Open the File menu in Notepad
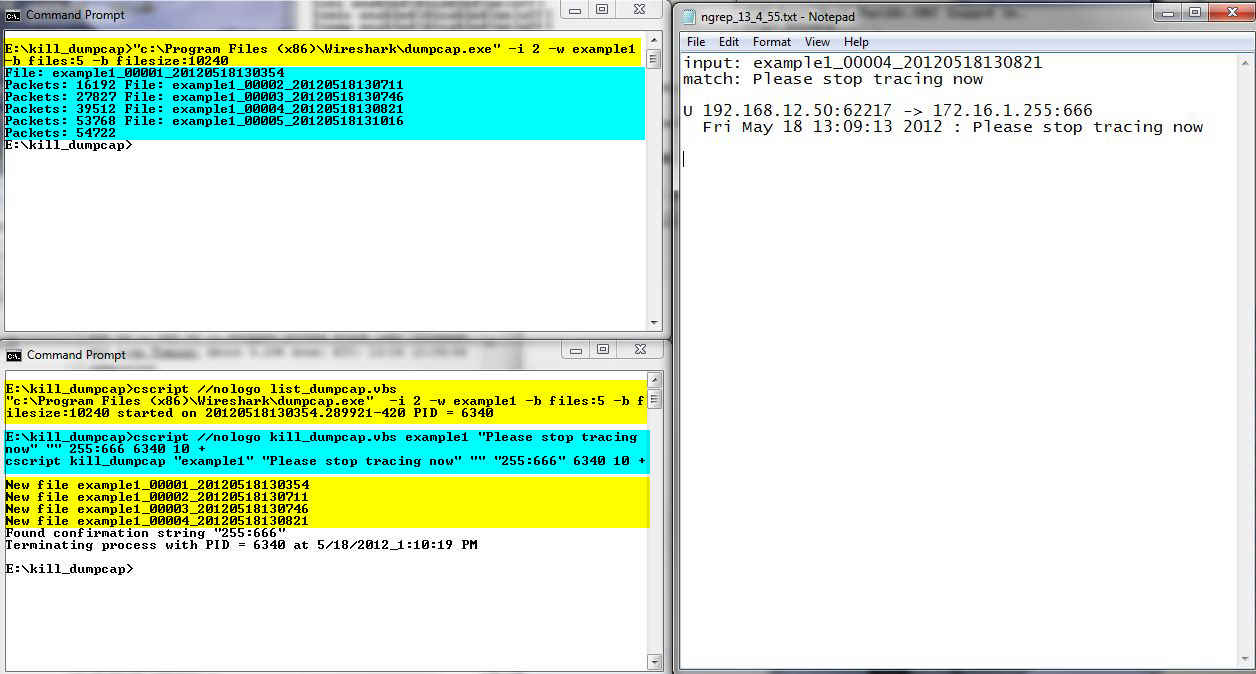 (696, 42)
